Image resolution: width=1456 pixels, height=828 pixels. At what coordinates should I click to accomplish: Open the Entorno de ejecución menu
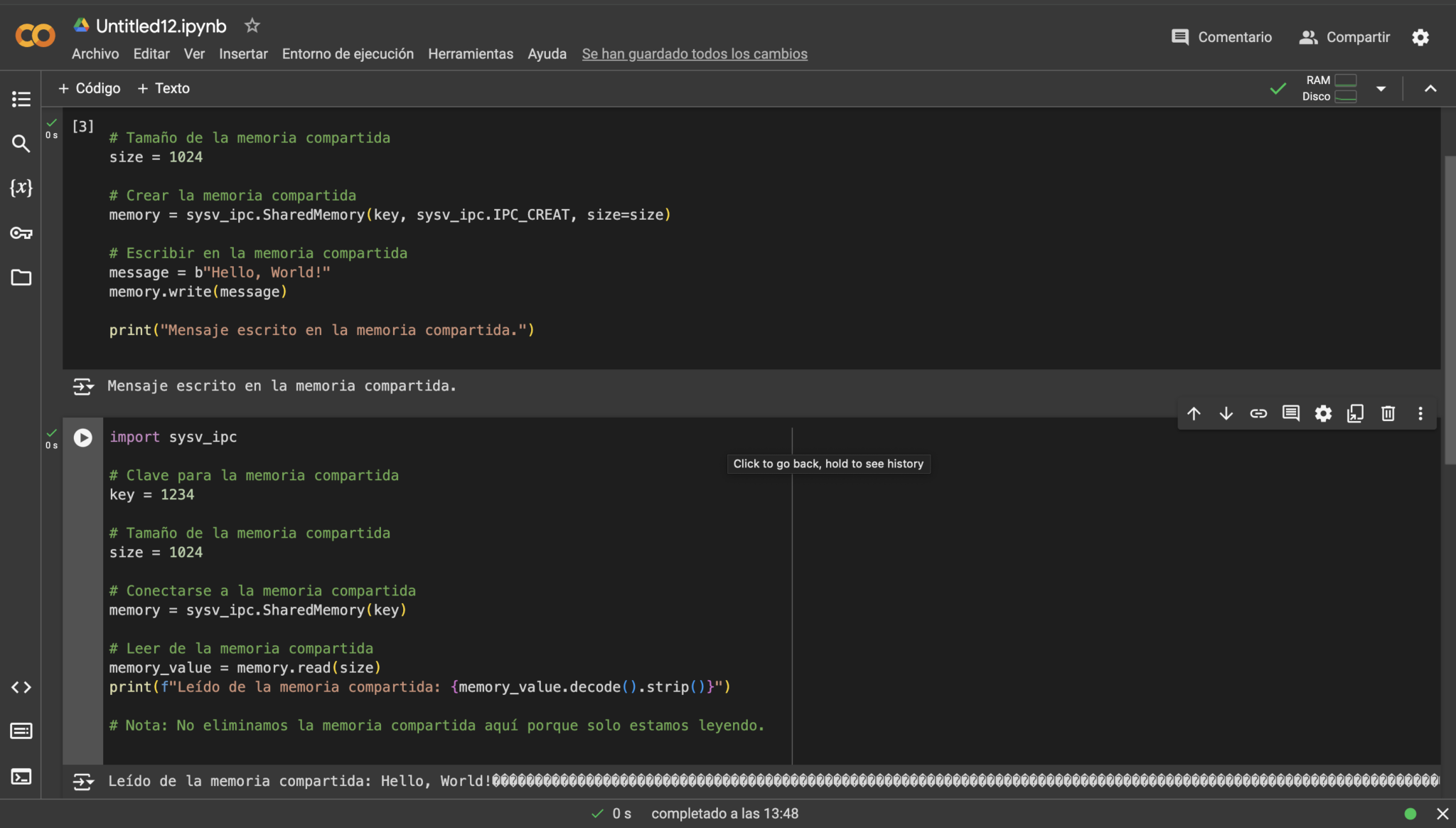click(x=348, y=53)
